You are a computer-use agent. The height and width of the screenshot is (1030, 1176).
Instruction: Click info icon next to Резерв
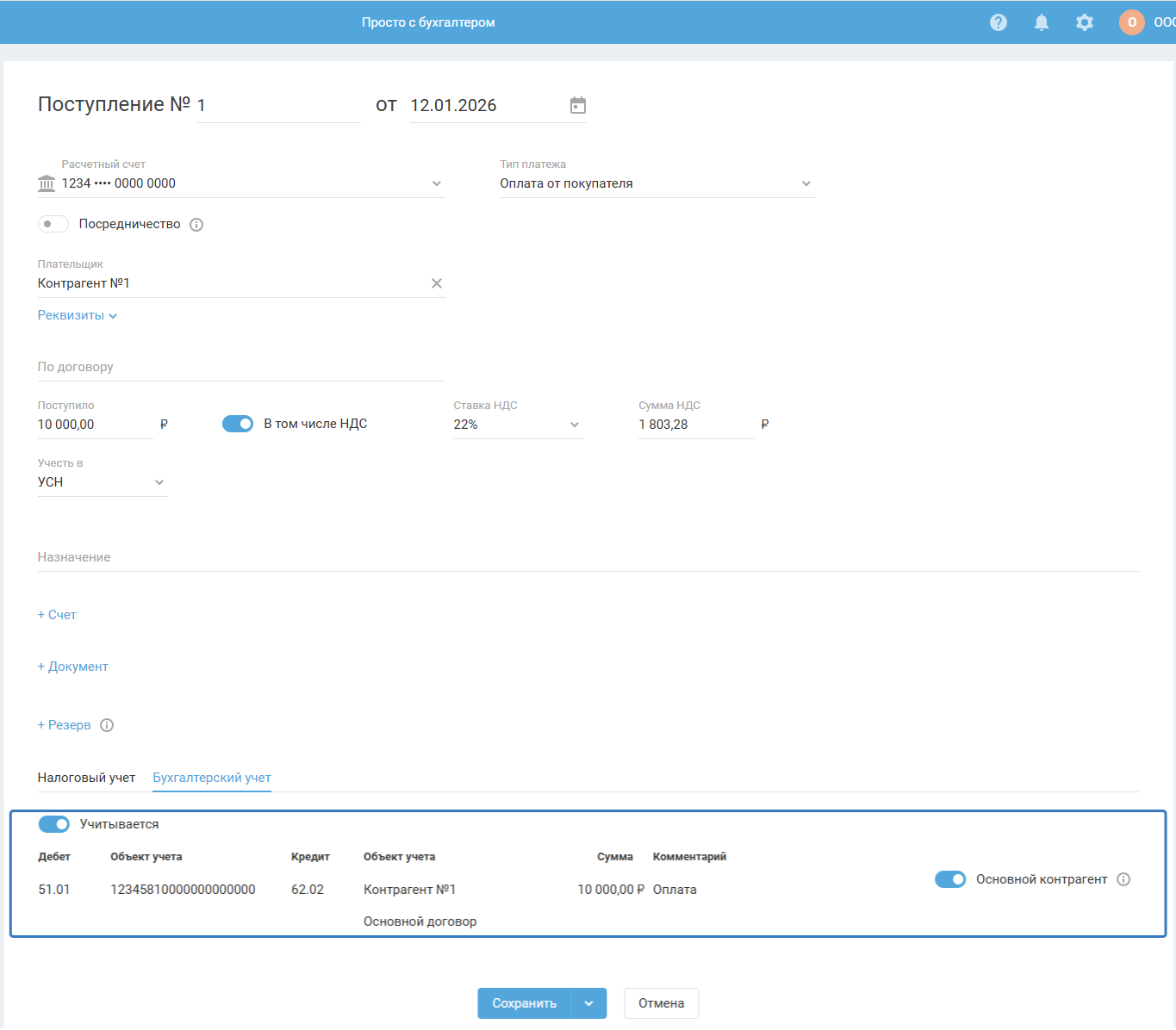[107, 725]
